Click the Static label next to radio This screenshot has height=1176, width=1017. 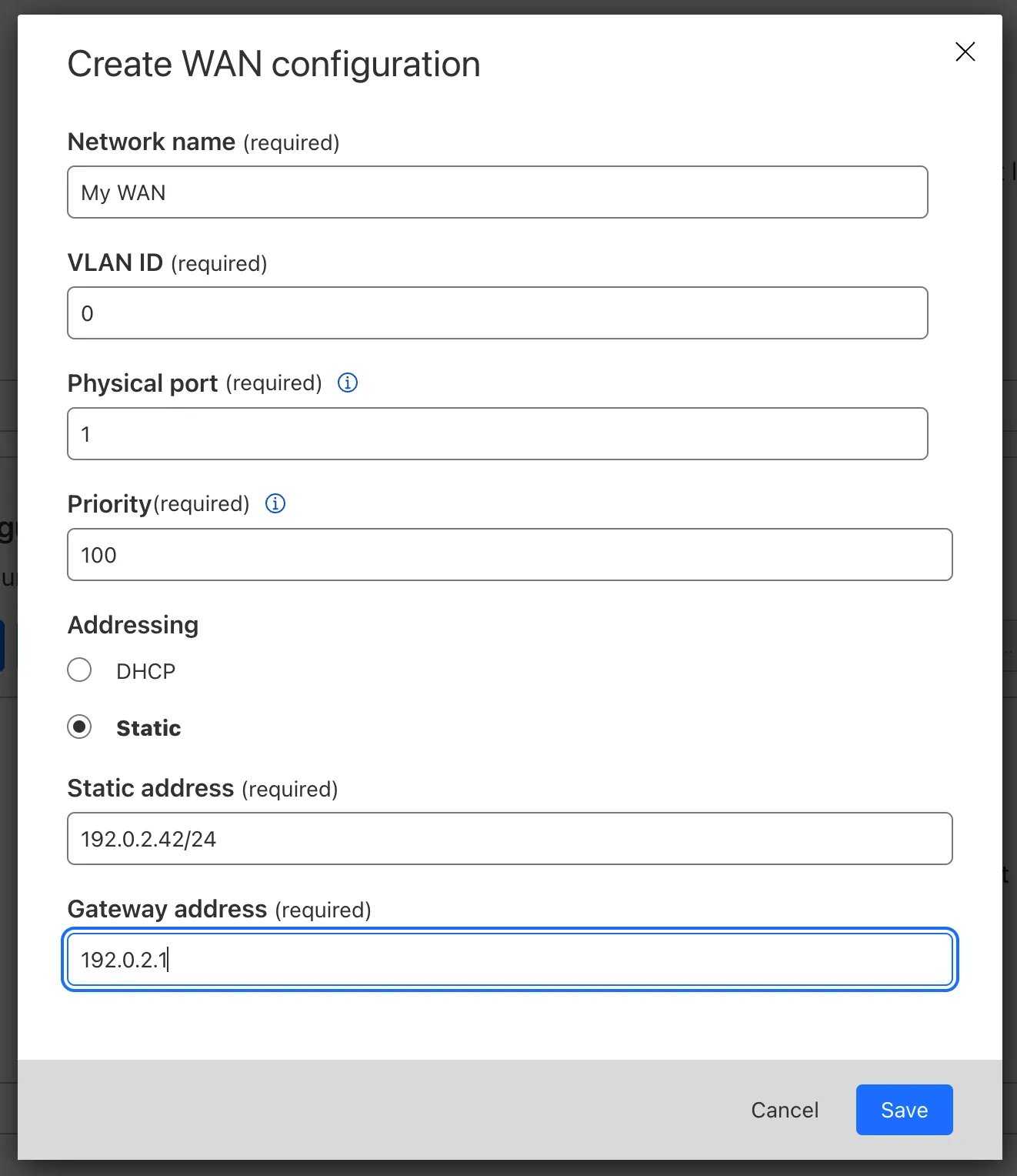[x=148, y=727]
